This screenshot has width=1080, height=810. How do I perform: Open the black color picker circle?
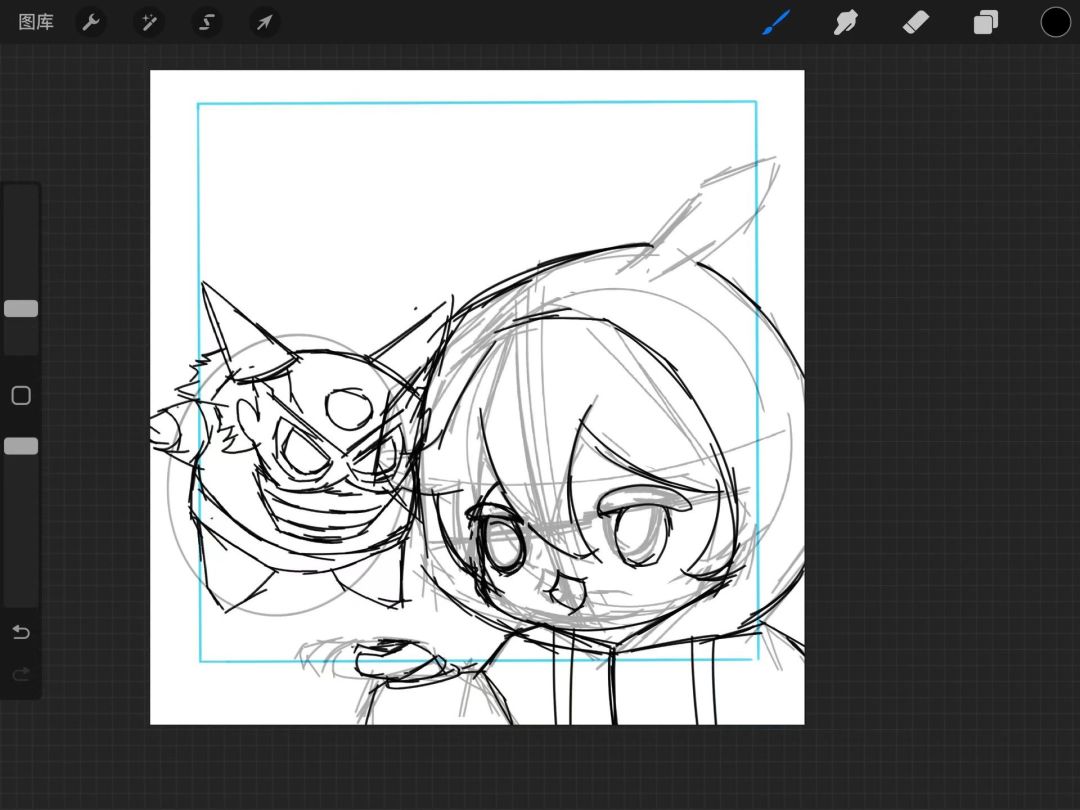1055,22
